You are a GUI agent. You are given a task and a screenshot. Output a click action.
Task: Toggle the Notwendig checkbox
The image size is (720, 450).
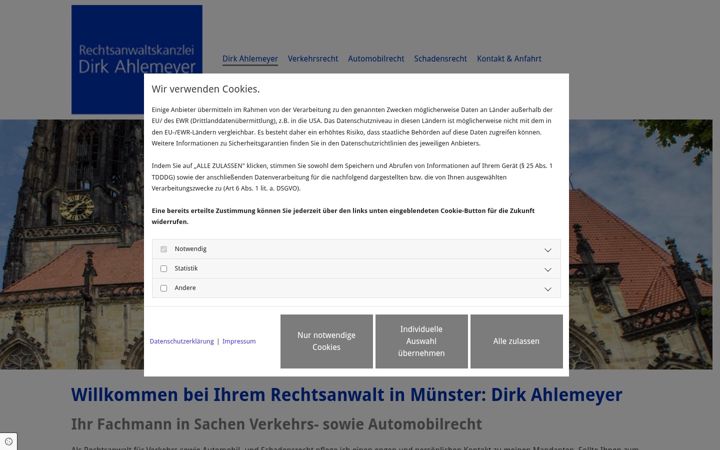coord(163,249)
